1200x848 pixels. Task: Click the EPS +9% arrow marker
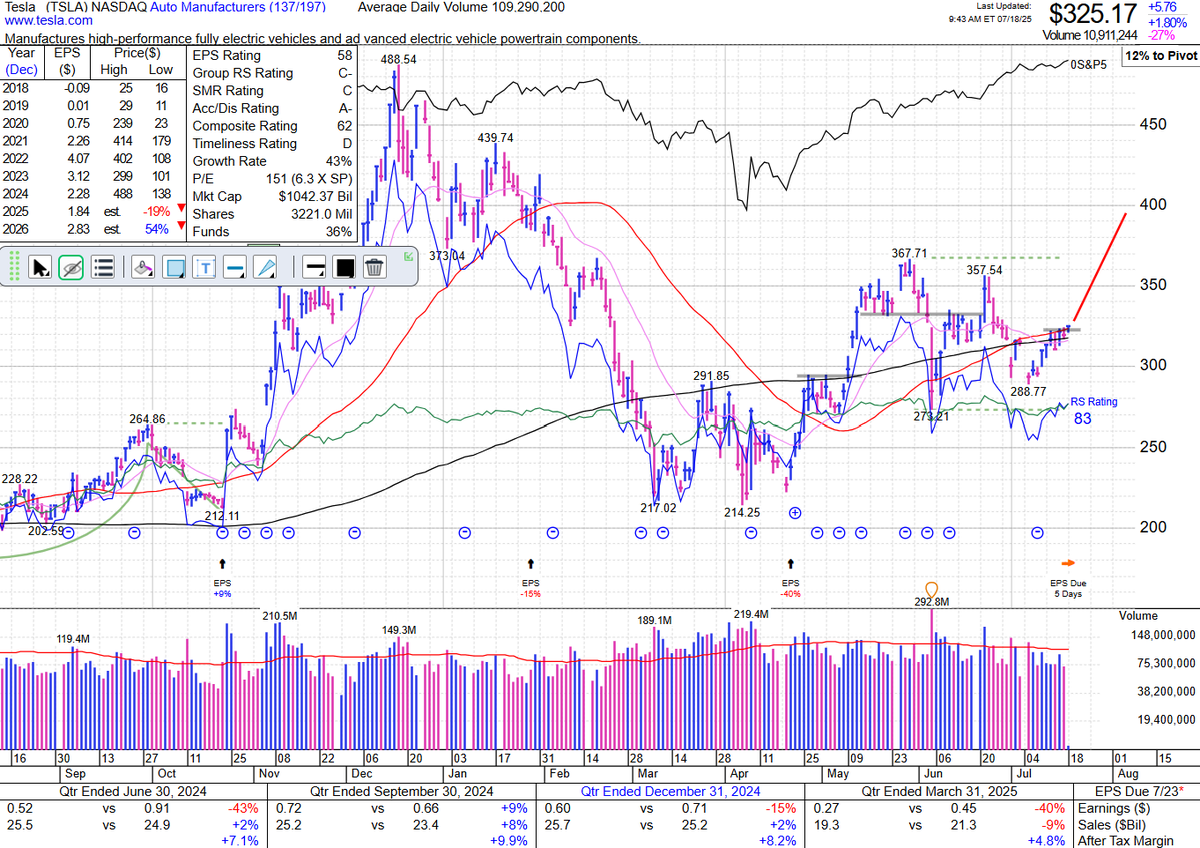222,564
